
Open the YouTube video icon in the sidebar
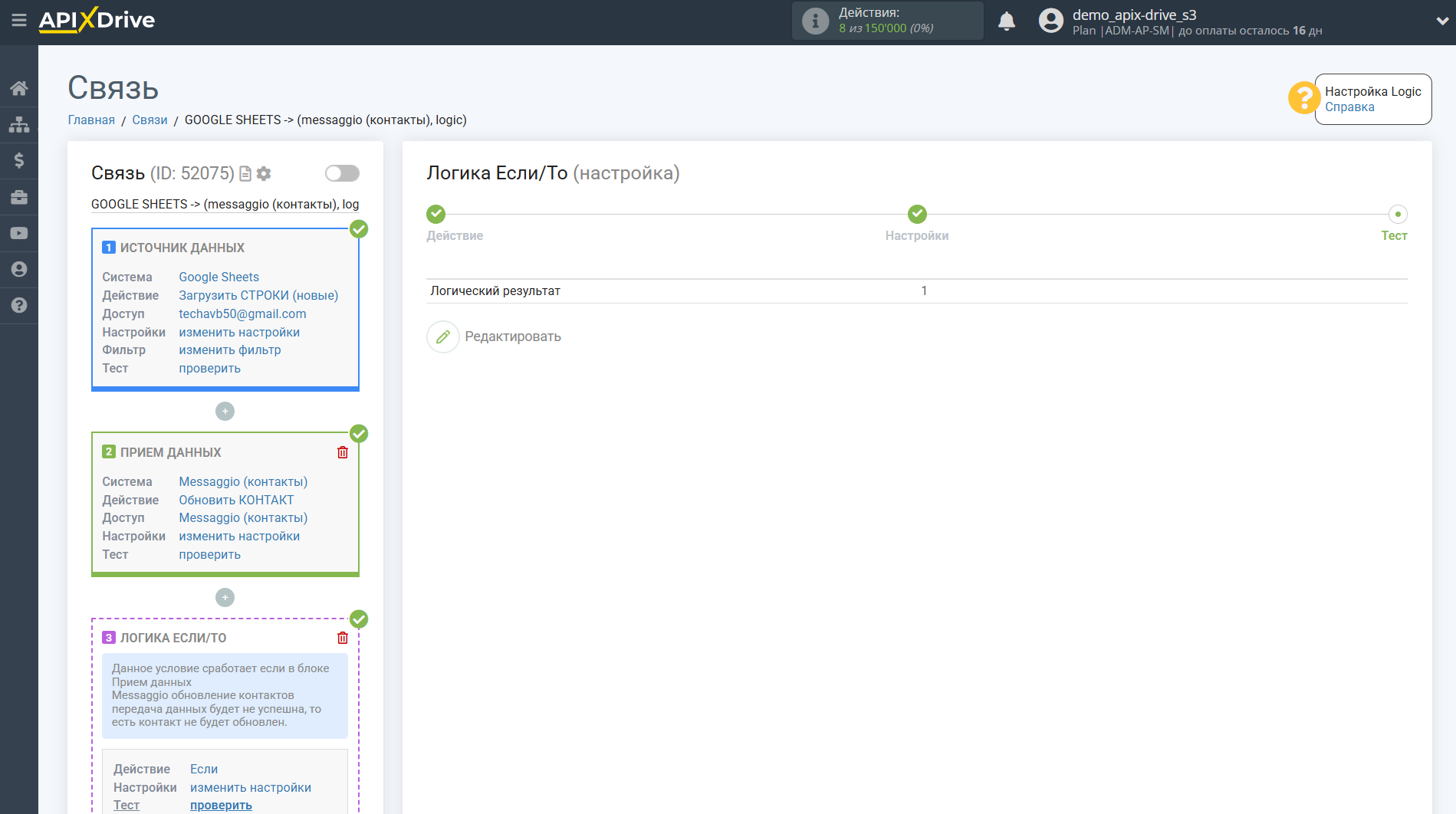(x=19, y=233)
